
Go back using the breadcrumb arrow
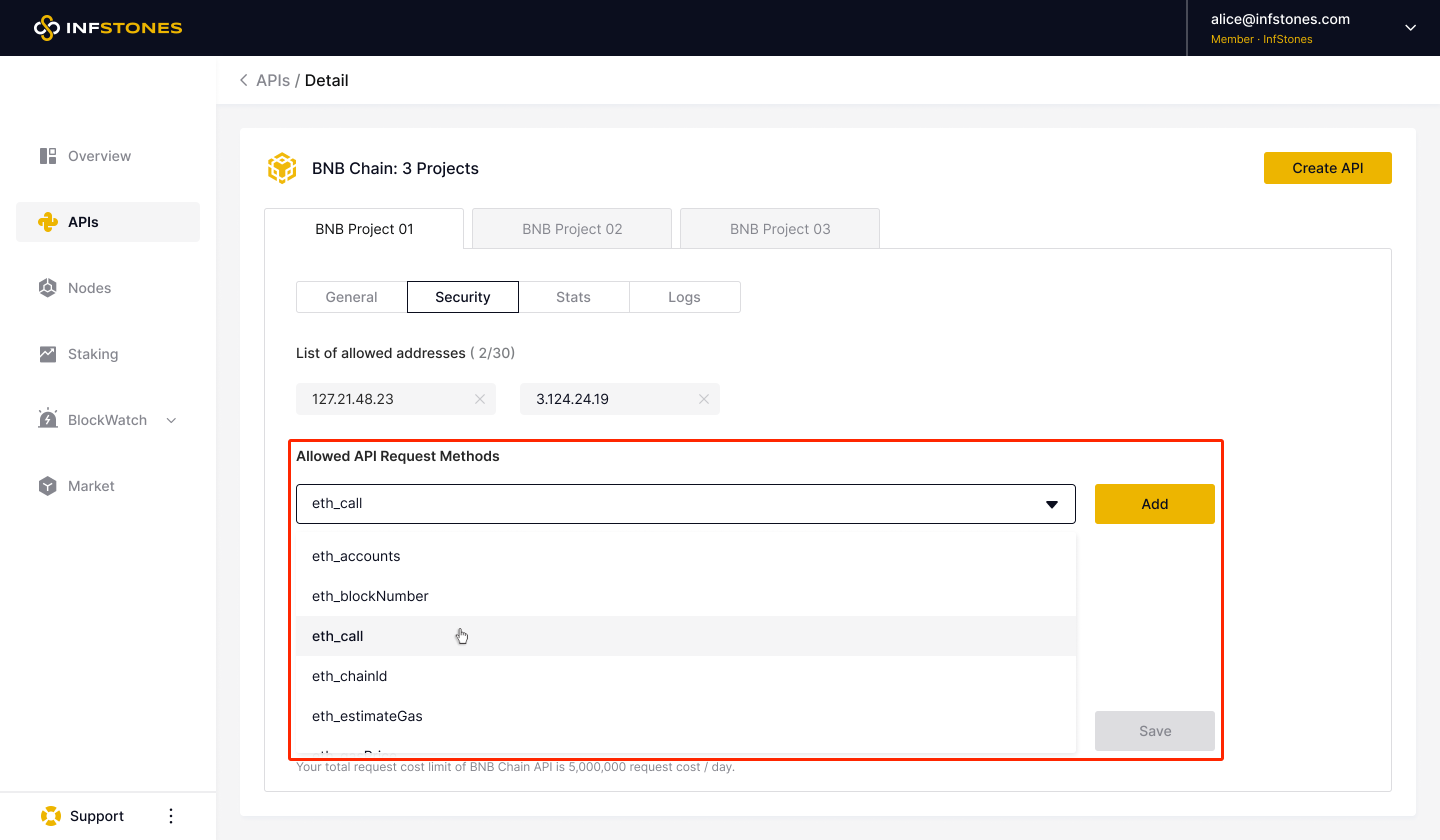244,80
